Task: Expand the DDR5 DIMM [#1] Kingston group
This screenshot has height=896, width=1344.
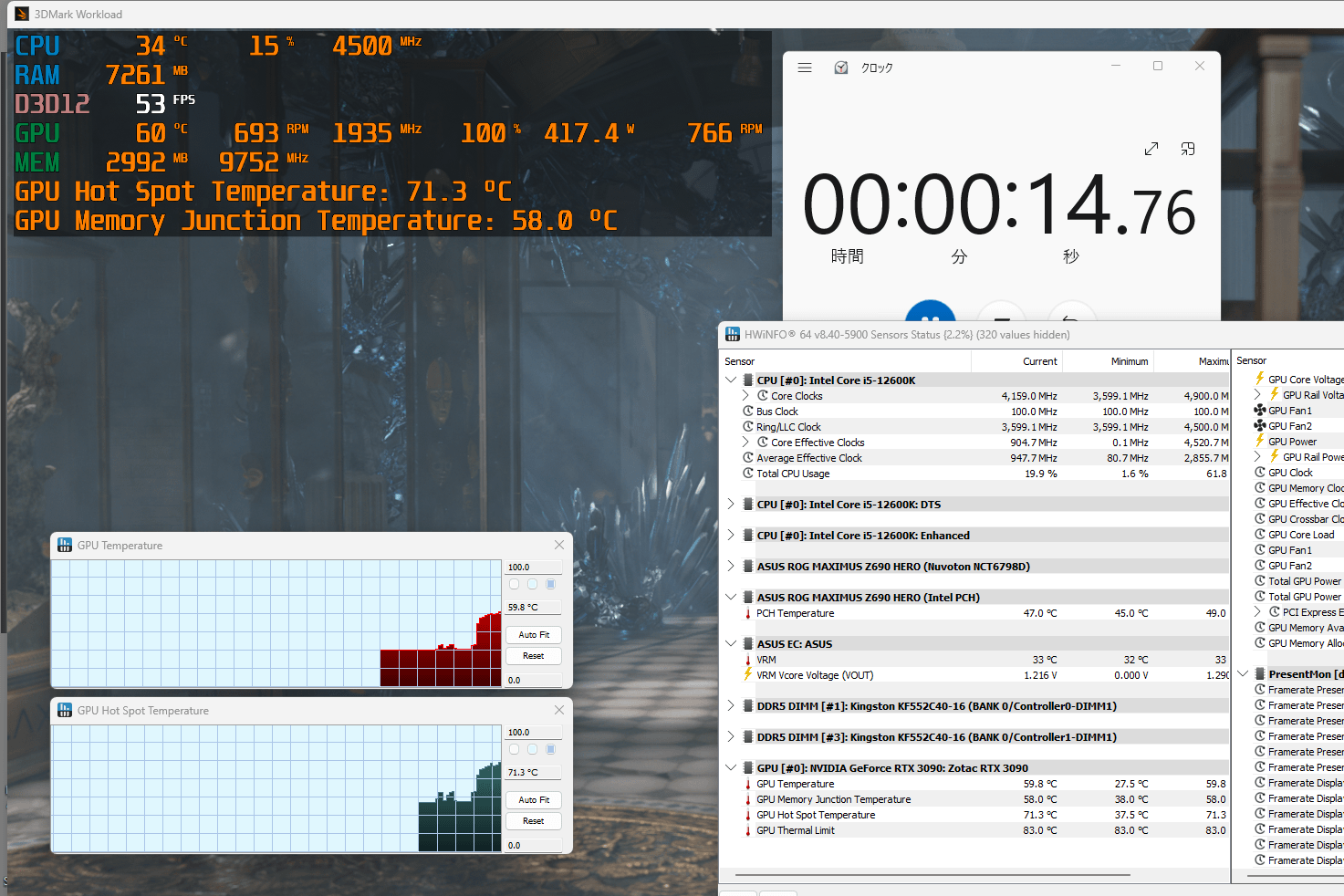Action: click(731, 705)
